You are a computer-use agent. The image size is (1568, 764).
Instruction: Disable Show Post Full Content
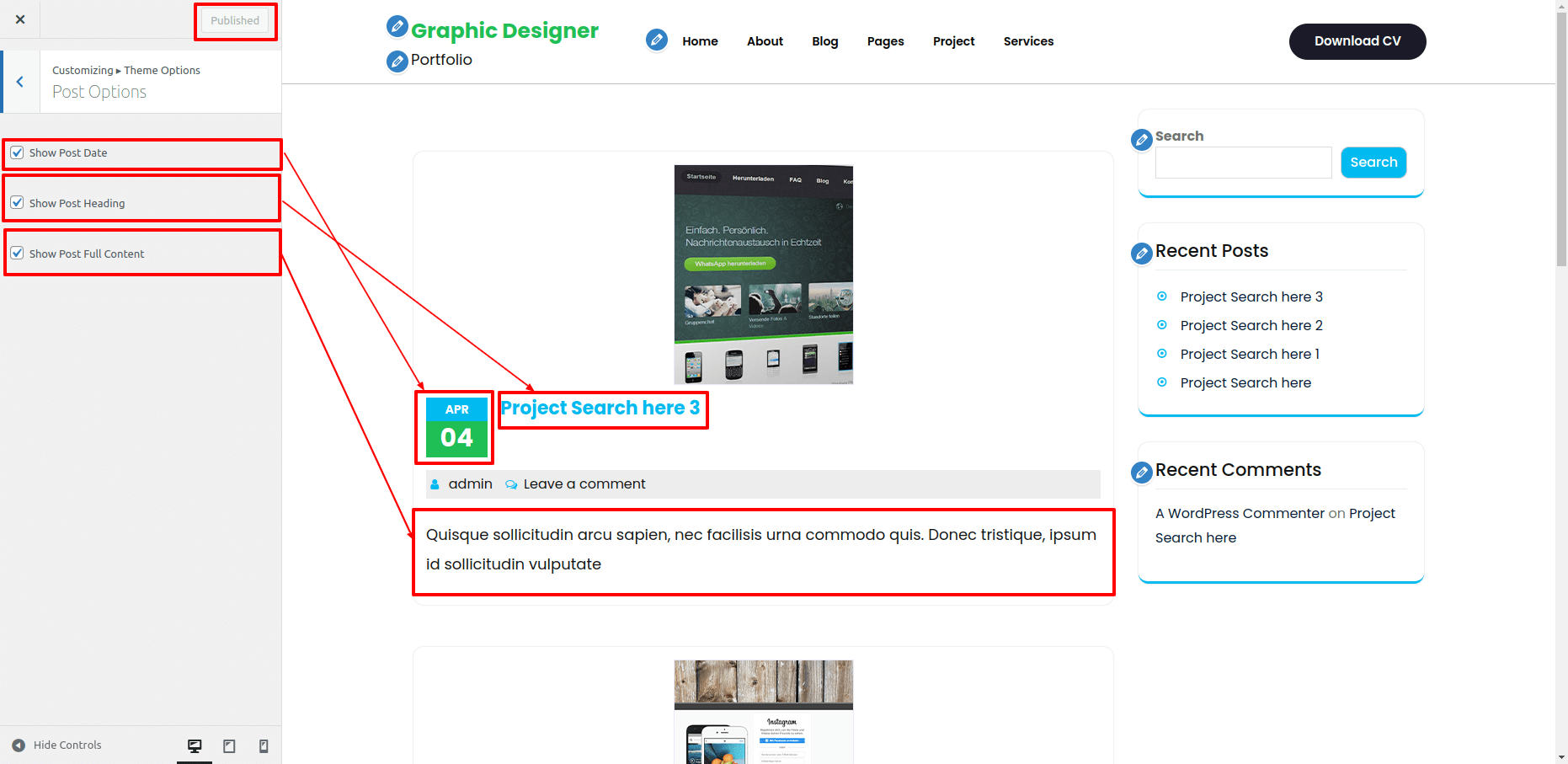[x=18, y=254]
